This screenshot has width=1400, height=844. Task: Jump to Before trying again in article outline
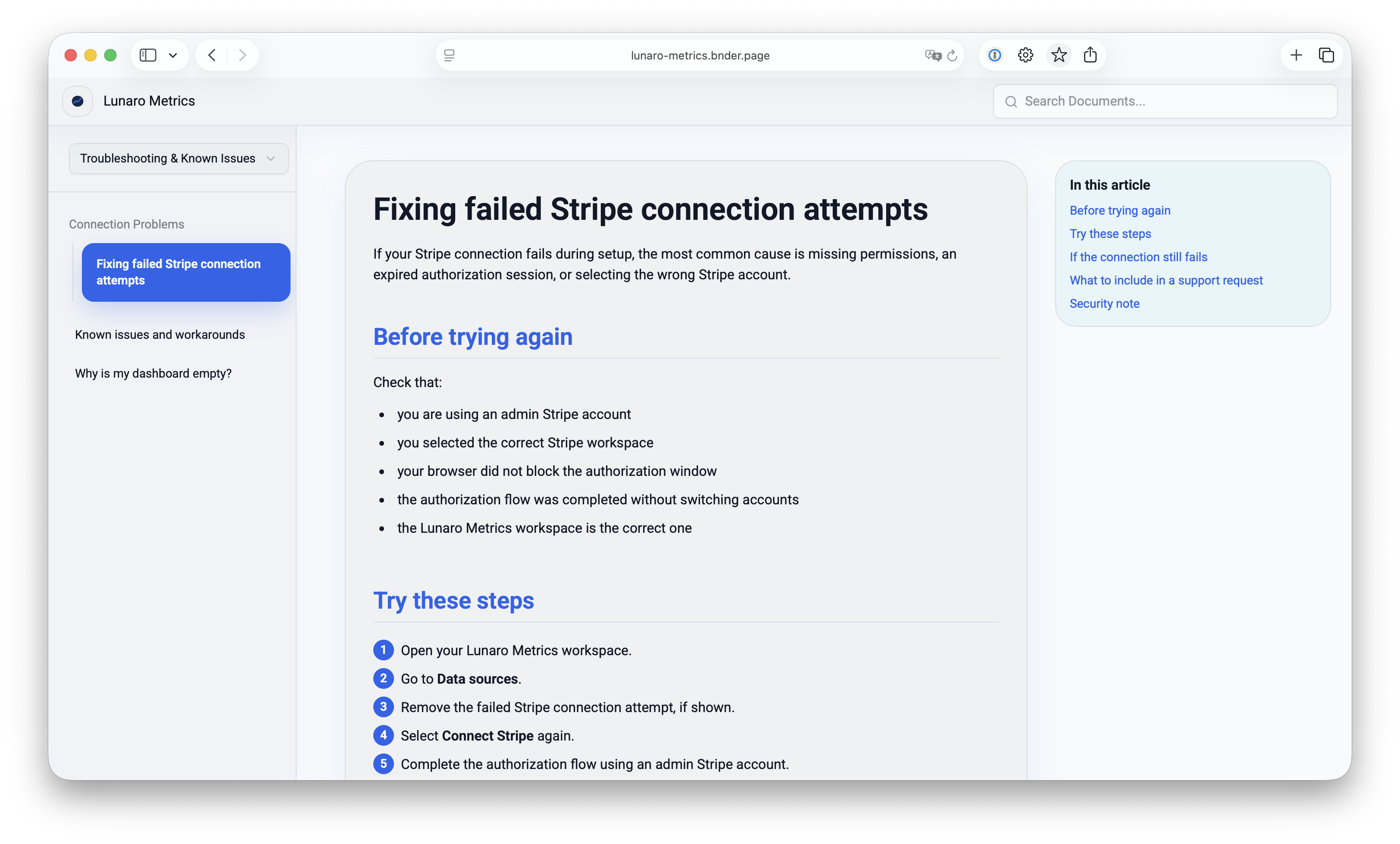point(1120,210)
